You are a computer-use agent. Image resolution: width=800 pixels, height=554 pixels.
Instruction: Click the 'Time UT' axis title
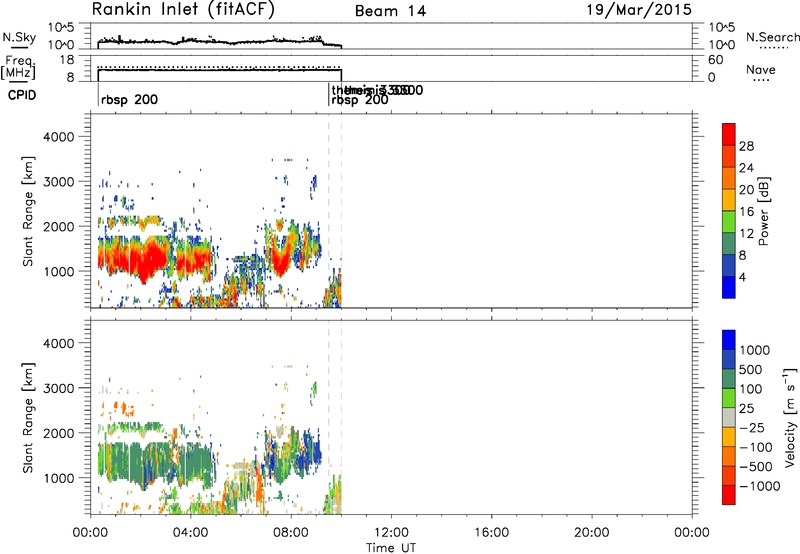391,548
